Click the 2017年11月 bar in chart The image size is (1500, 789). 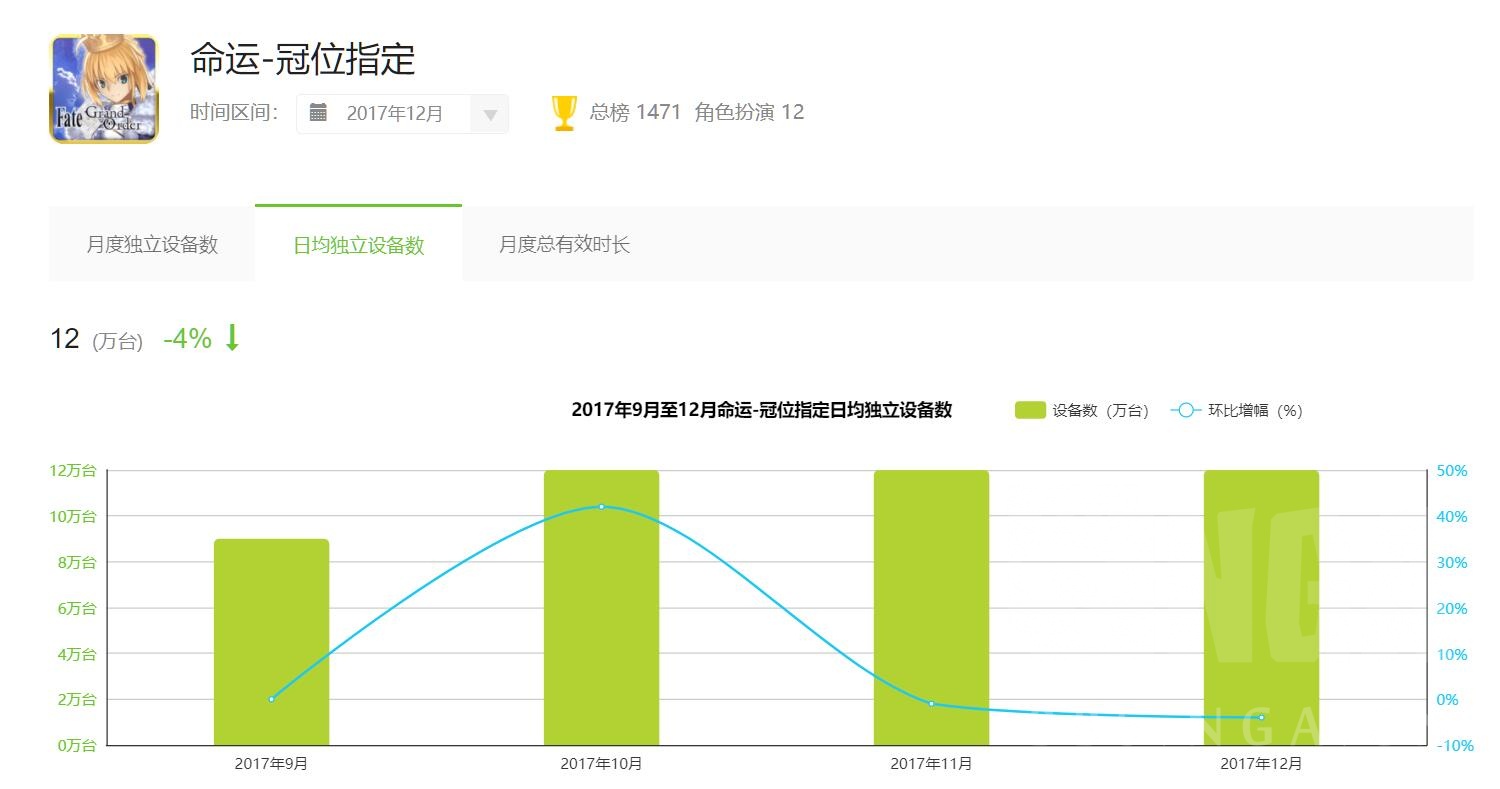click(931, 607)
